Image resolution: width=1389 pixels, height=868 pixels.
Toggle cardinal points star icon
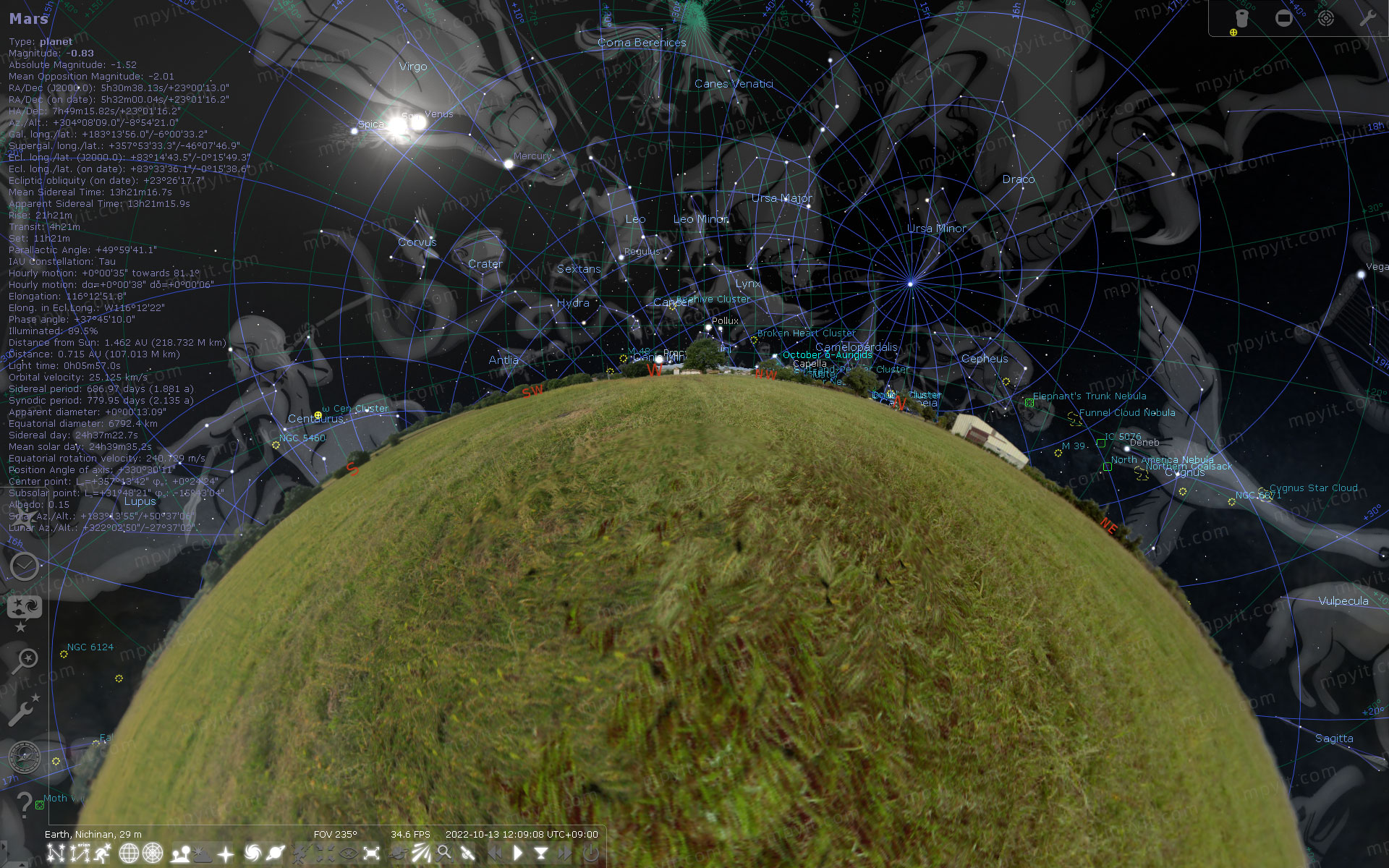coord(226,853)
